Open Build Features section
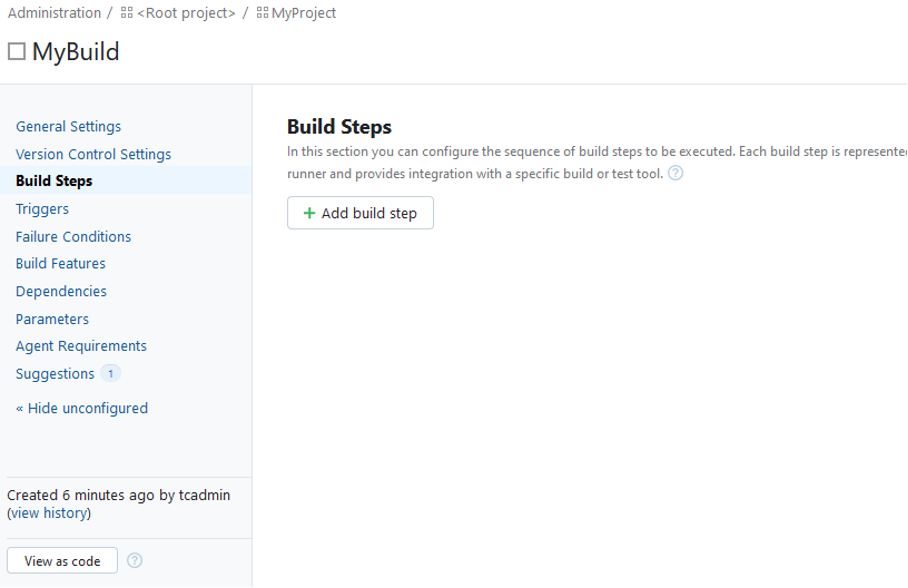The image size is (908, 588). tap(61, 264)
